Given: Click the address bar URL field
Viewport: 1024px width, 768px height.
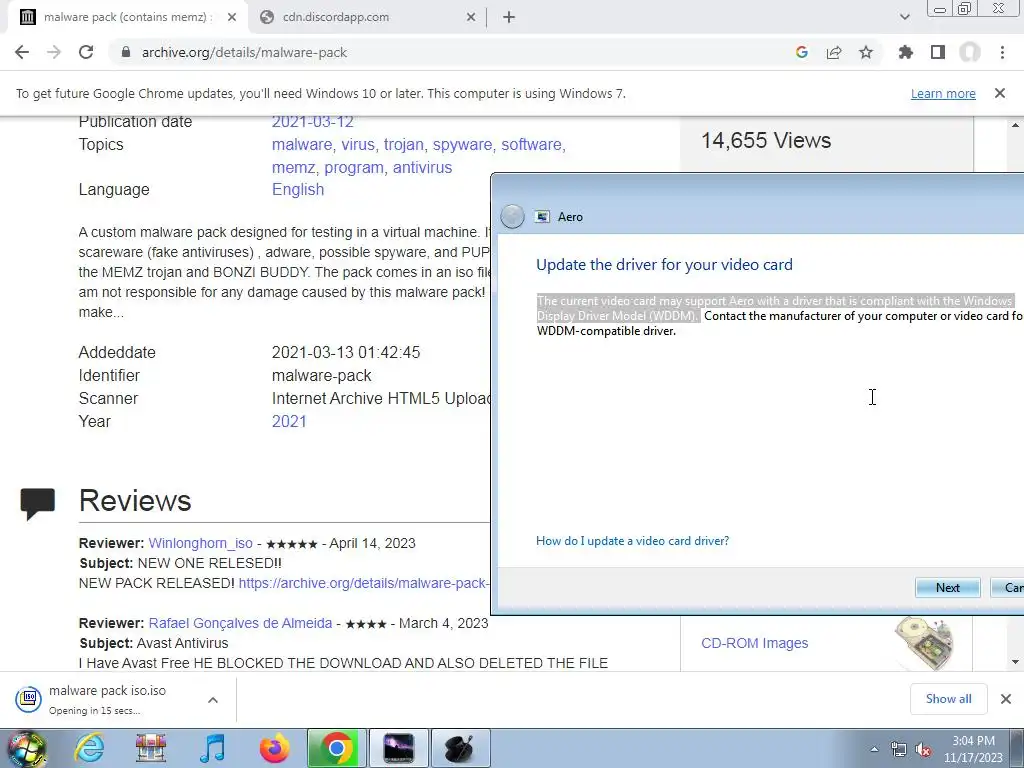Looking at the screenshot, I should point(457,52).
